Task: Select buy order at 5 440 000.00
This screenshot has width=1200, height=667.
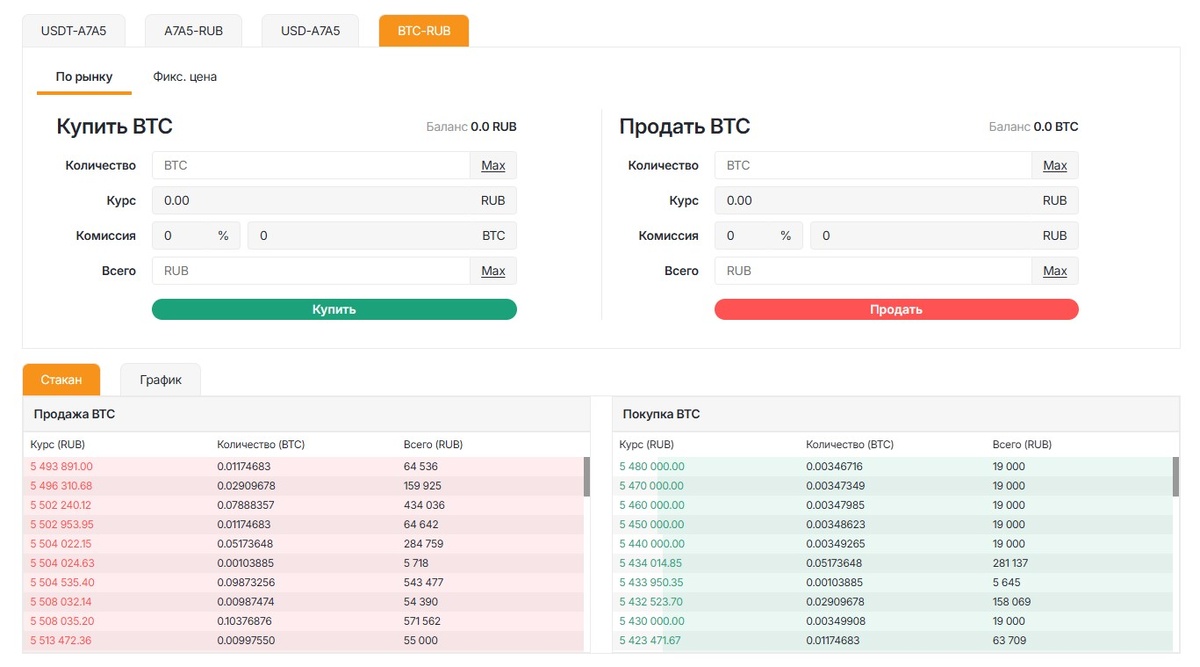Action: click(892, 544)
